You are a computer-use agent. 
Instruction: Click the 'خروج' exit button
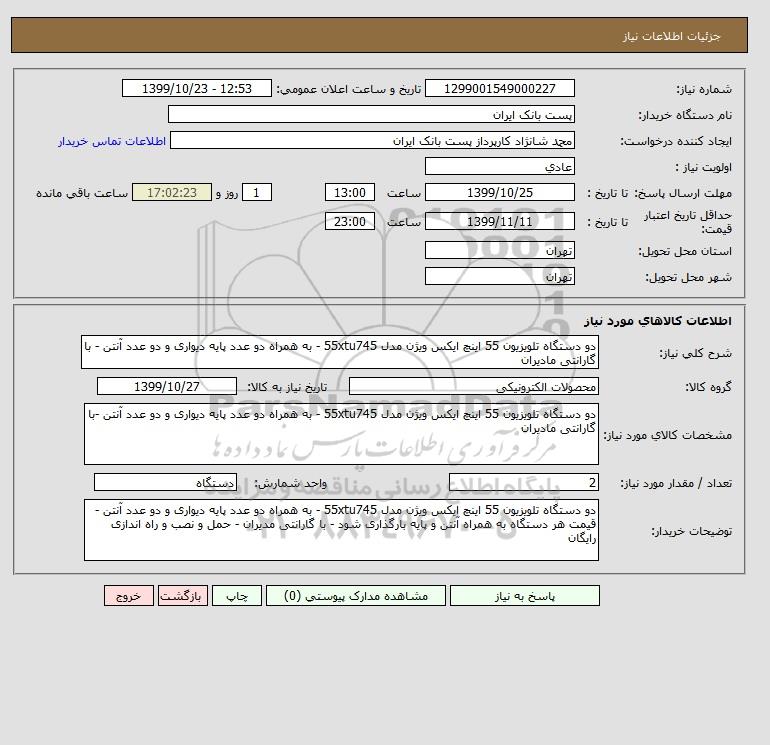point(129,596)
